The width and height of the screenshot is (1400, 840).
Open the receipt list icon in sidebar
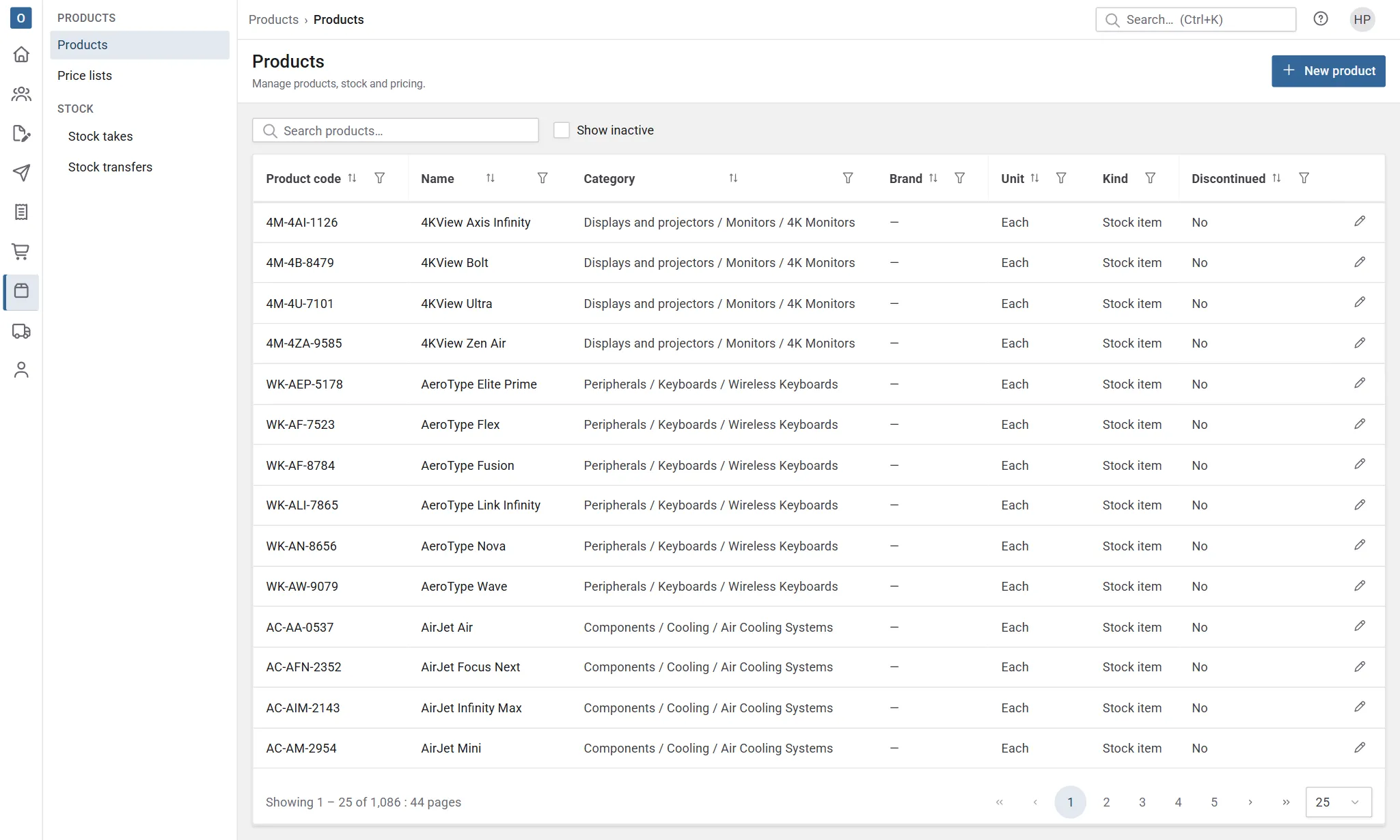(x=21, y=212)
